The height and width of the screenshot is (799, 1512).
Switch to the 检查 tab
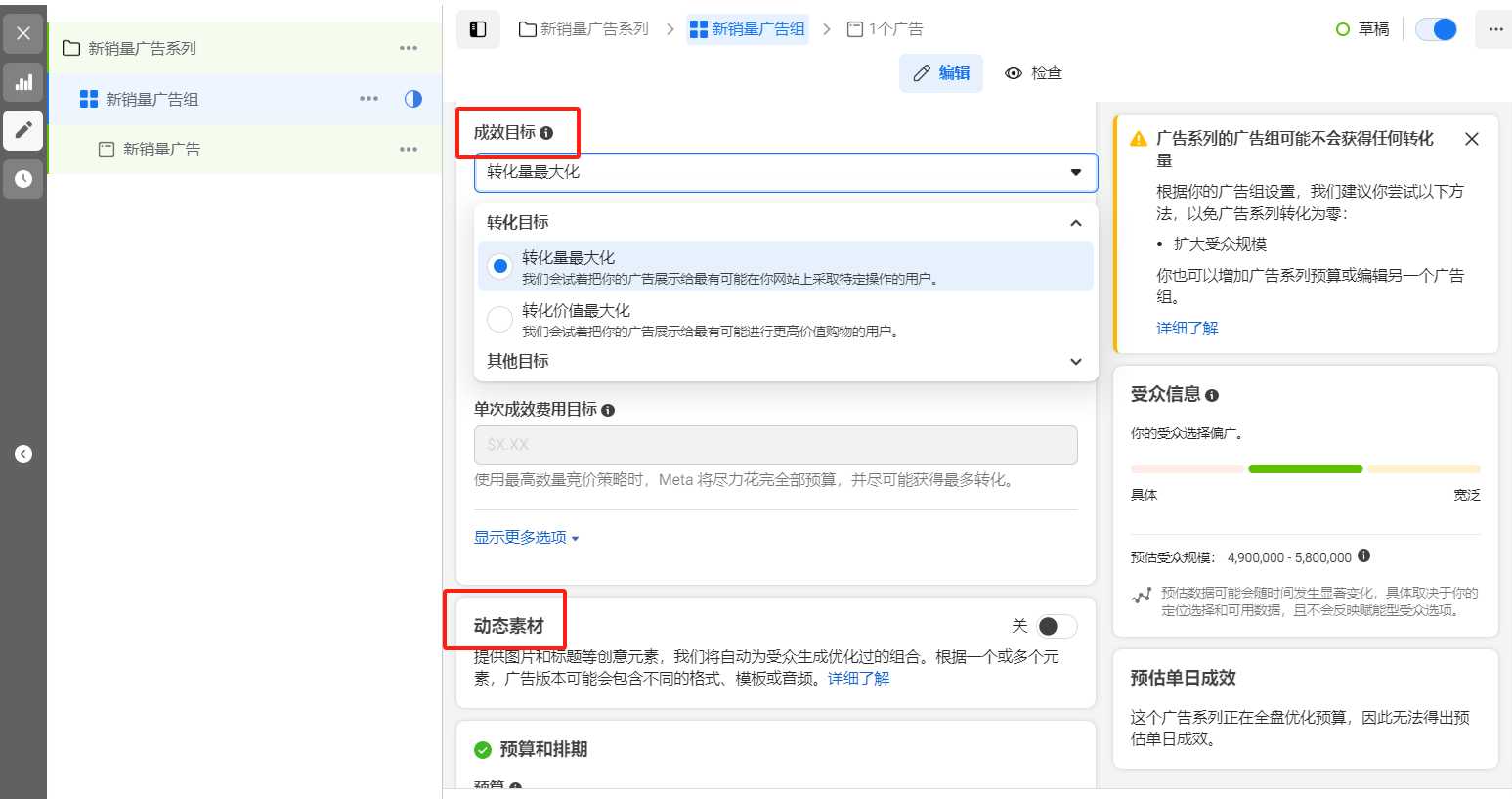[1034, 73]
